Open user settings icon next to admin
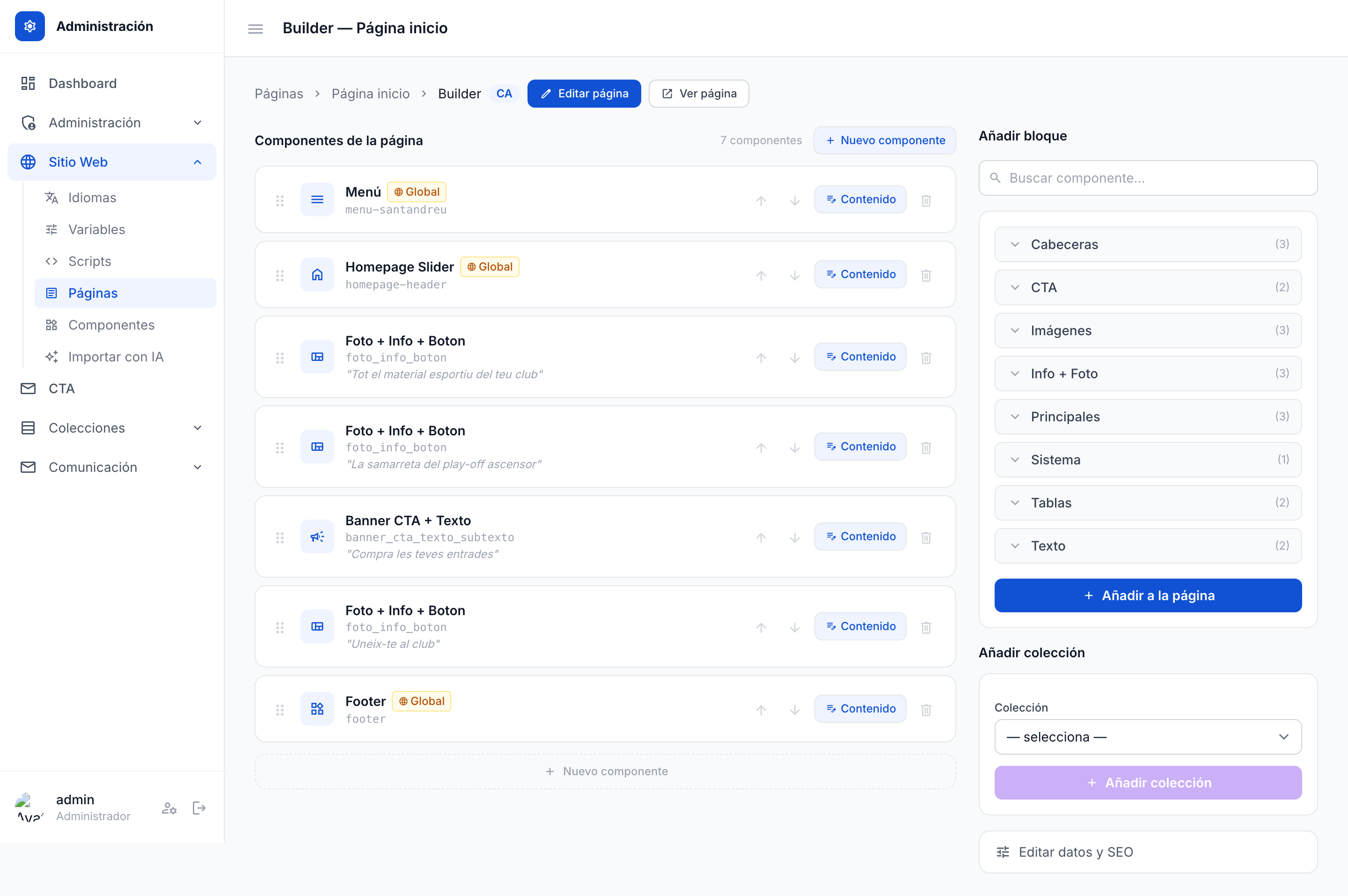 pyautogui.click(x=169, y=808)
